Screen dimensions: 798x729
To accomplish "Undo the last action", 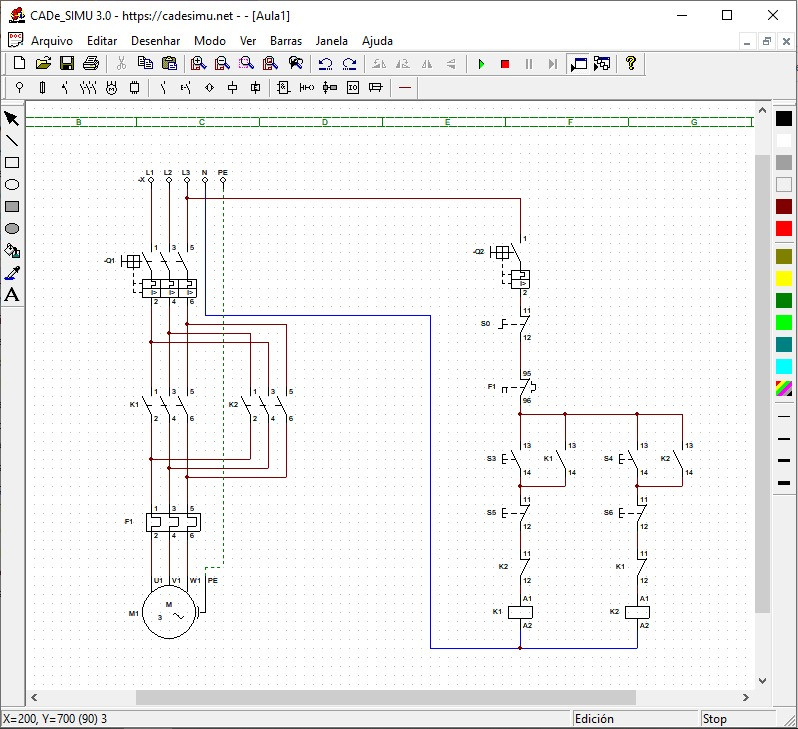I will coord(325,64).
